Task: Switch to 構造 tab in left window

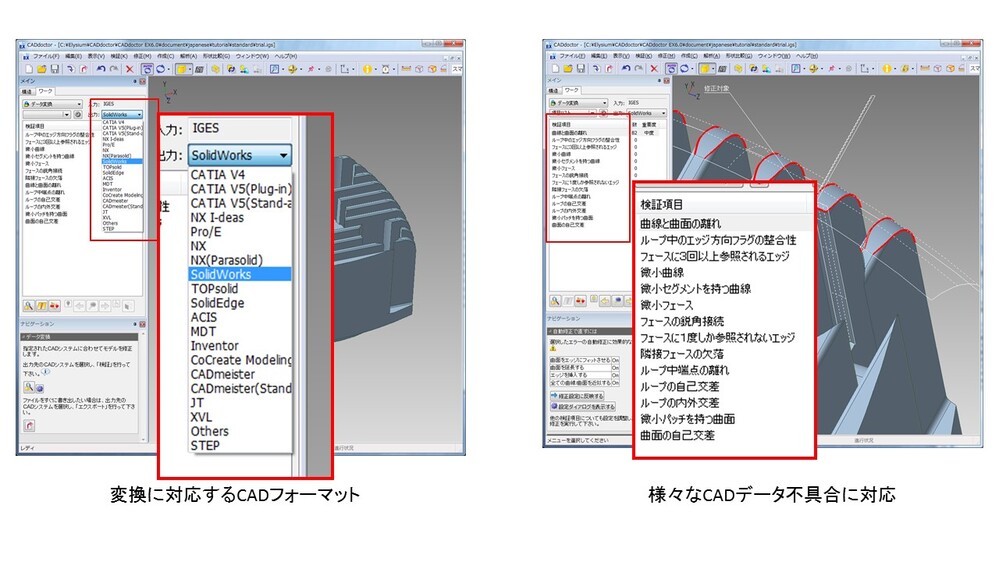Action: pos(28,92)
